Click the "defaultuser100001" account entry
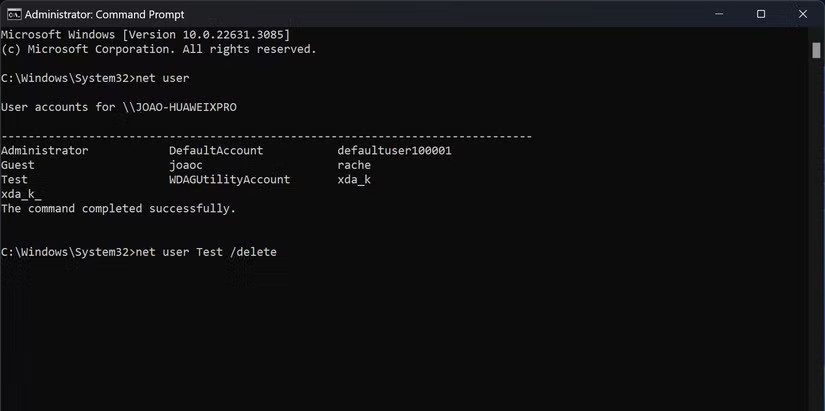 (x=395, y=150)
